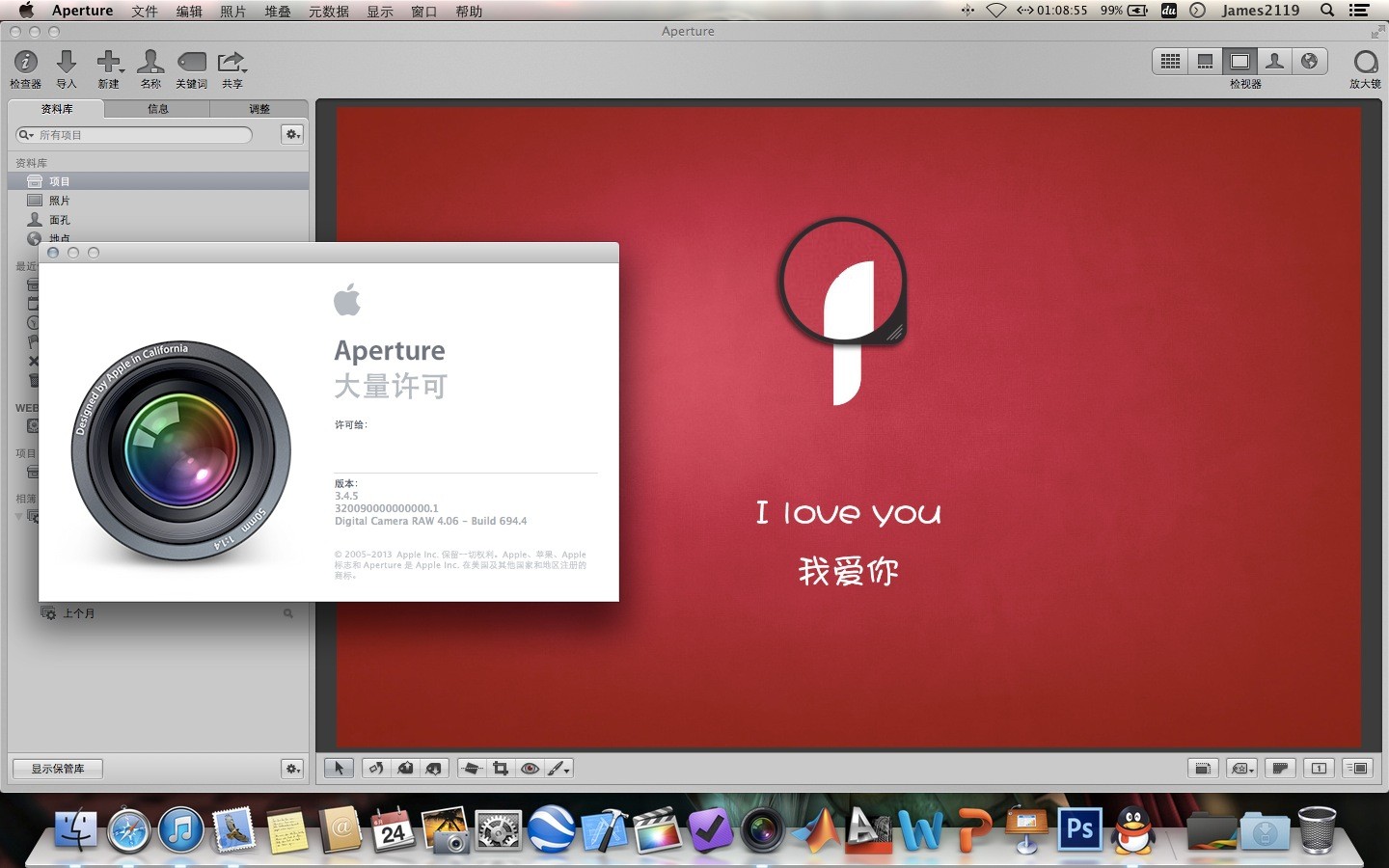Open the Aperture application menu

[x=82, y=11]
